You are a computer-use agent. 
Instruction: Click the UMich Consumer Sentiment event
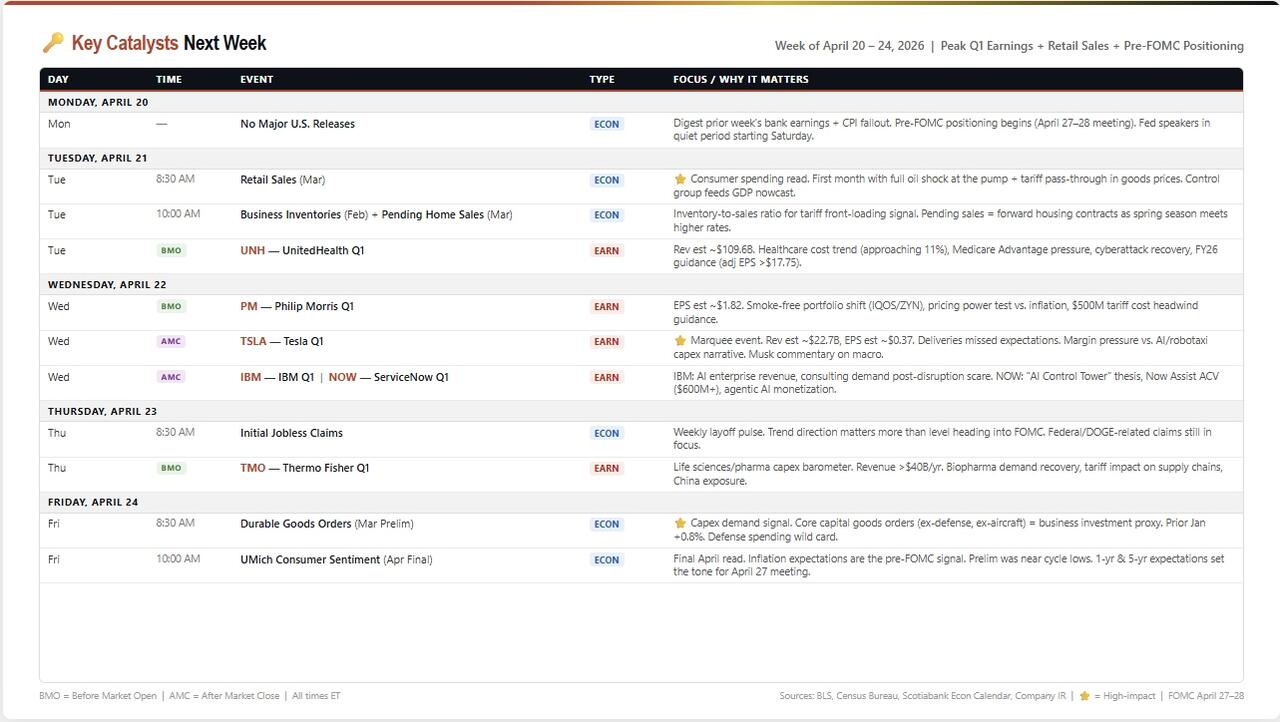coord(310,560)
